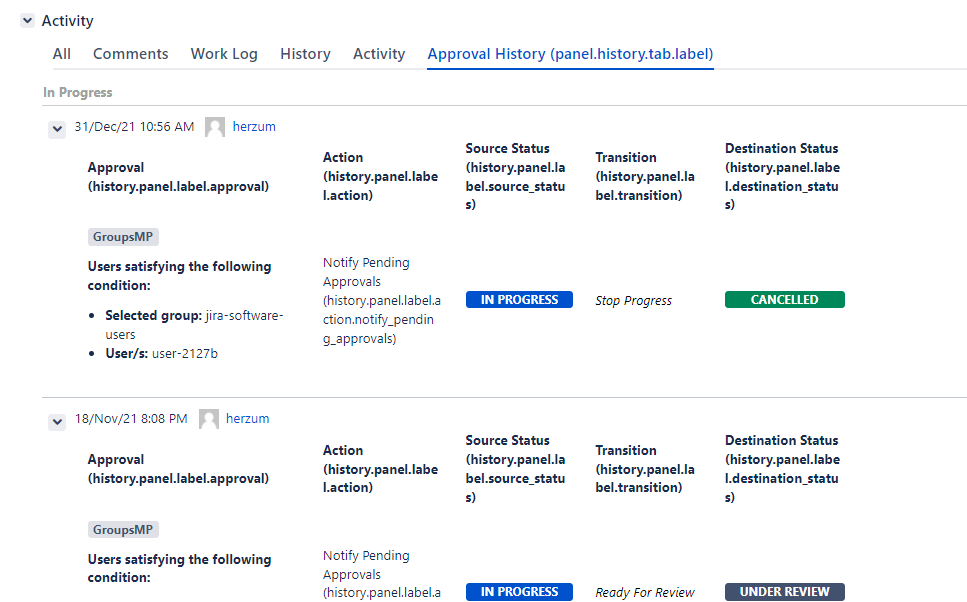Switch to the All tab

click(62, 54)
